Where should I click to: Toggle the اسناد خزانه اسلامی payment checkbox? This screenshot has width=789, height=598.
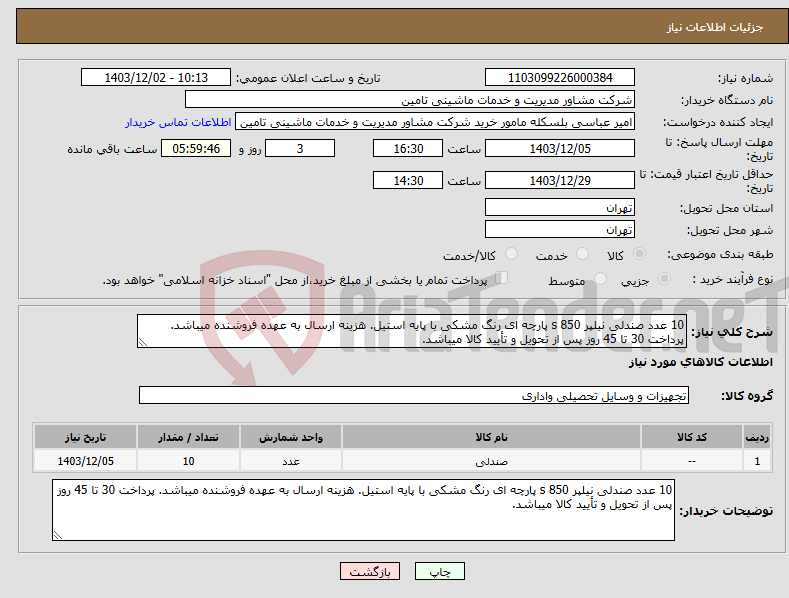(502, 278)
